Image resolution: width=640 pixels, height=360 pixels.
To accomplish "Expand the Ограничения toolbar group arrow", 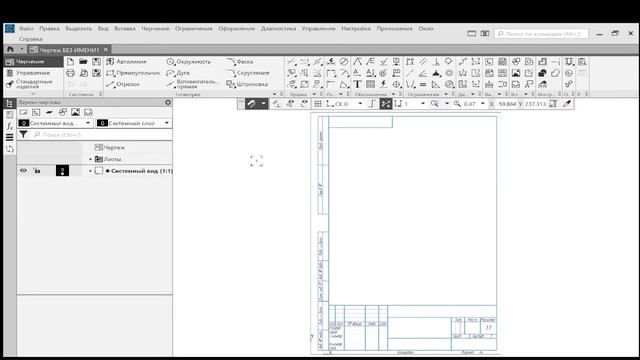I will (446, 94).
